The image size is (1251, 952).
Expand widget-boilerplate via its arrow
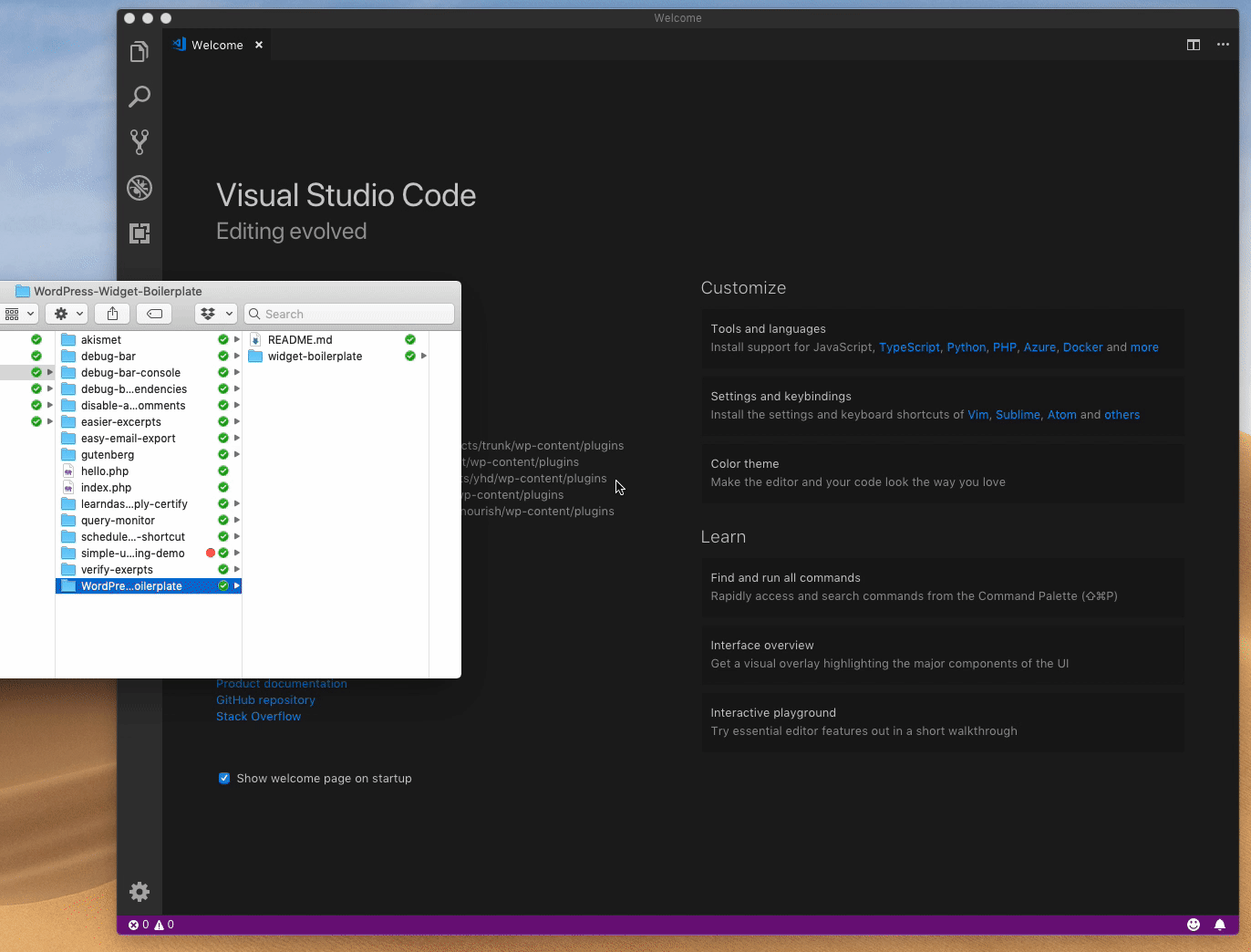(x=424, y=356)
